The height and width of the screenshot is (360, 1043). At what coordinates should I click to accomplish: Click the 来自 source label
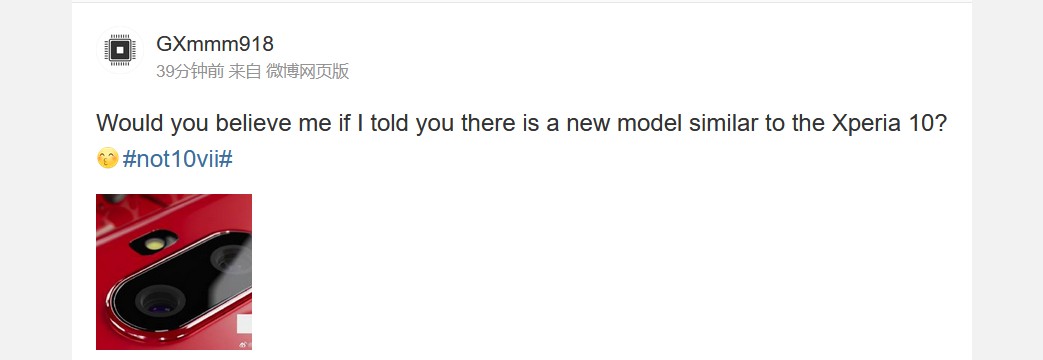click(245, 71)
